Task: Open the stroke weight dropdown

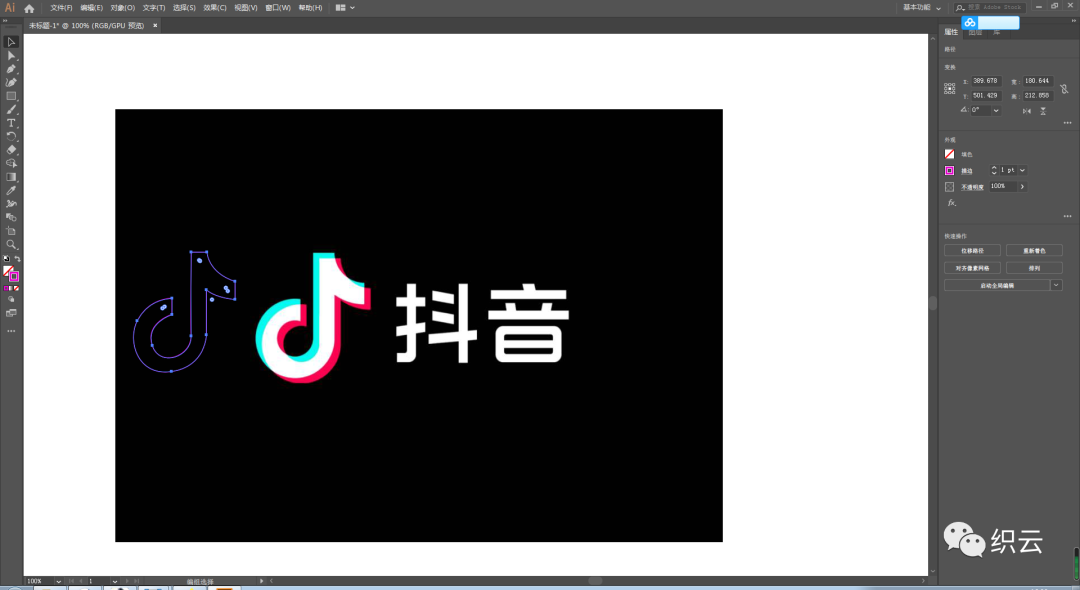Action: point(1022,170)
